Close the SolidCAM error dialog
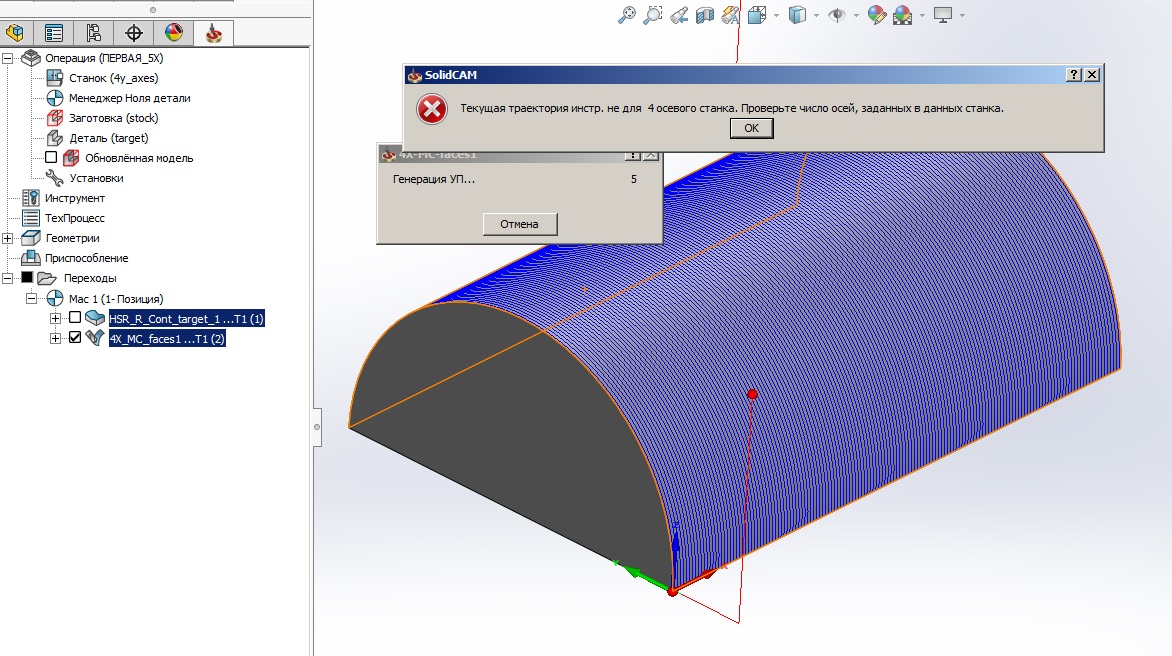Image resolution: width=1172 pixels, height=656 pixels. (1092, 75)
